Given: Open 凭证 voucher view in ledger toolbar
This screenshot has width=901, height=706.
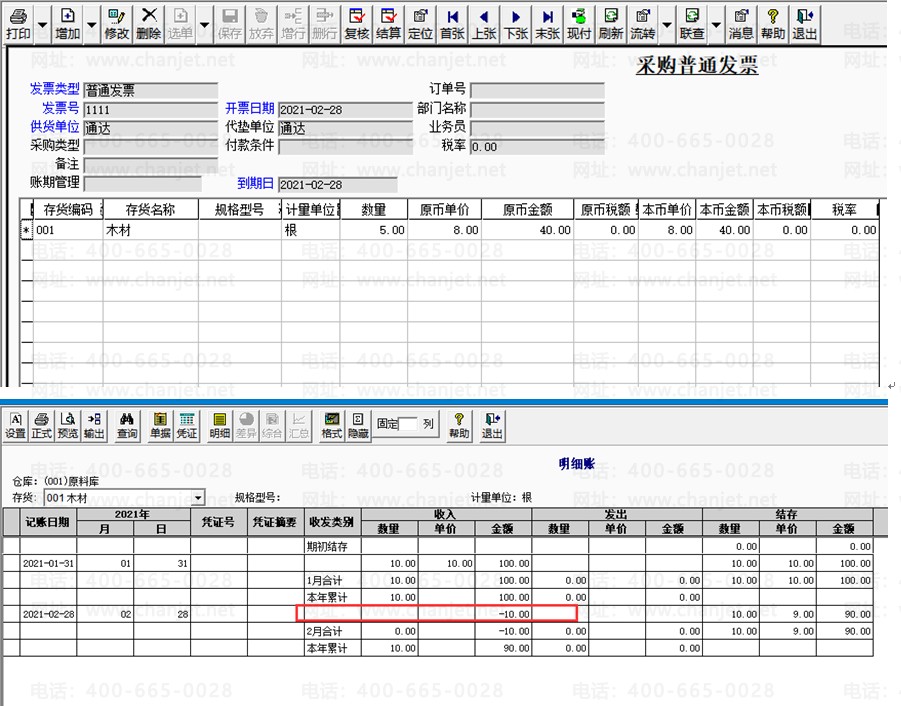Looking at the screenshot, I should click(187, 426).
